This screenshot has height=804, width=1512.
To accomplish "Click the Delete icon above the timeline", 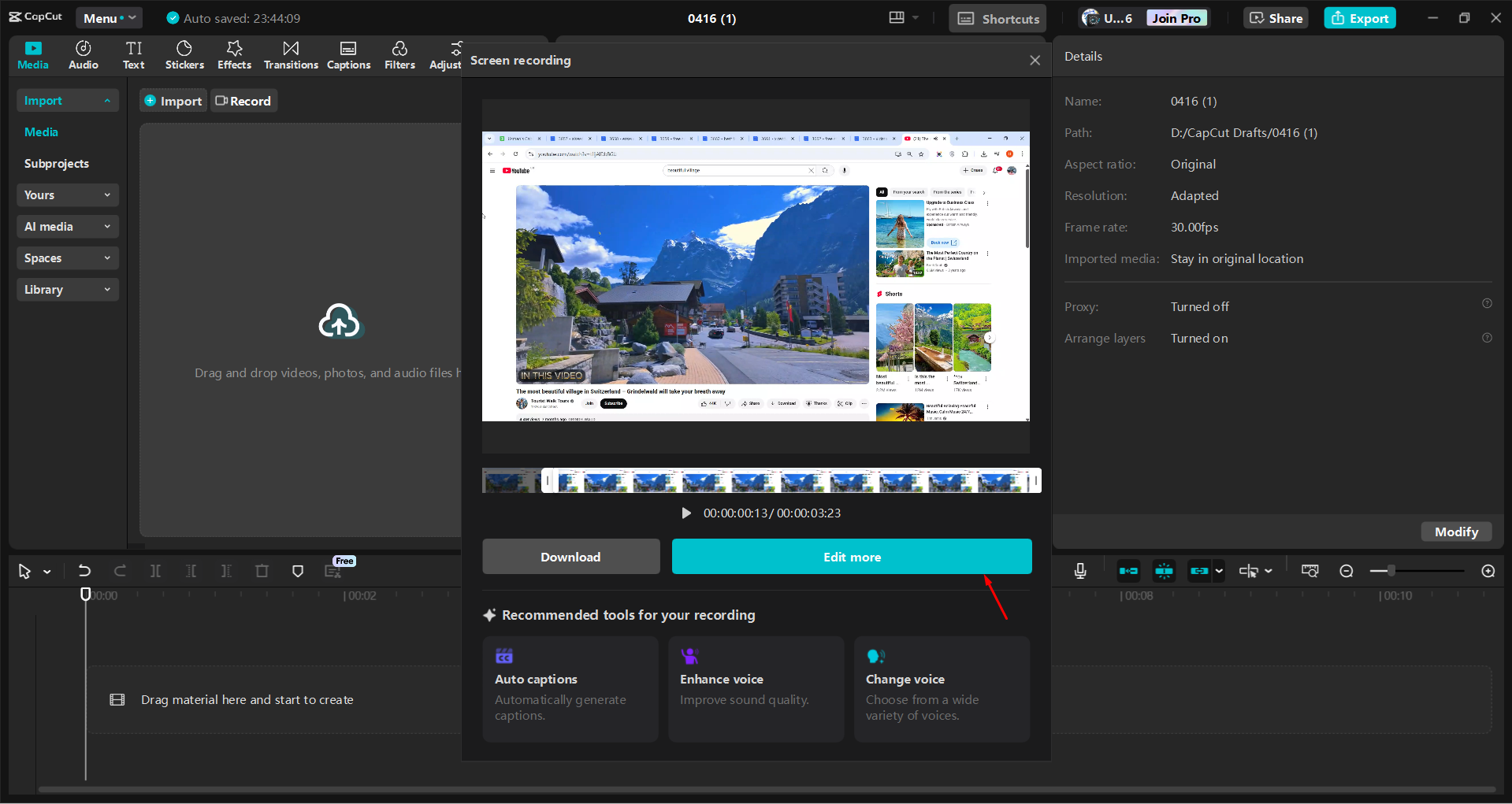I will 262,570.
